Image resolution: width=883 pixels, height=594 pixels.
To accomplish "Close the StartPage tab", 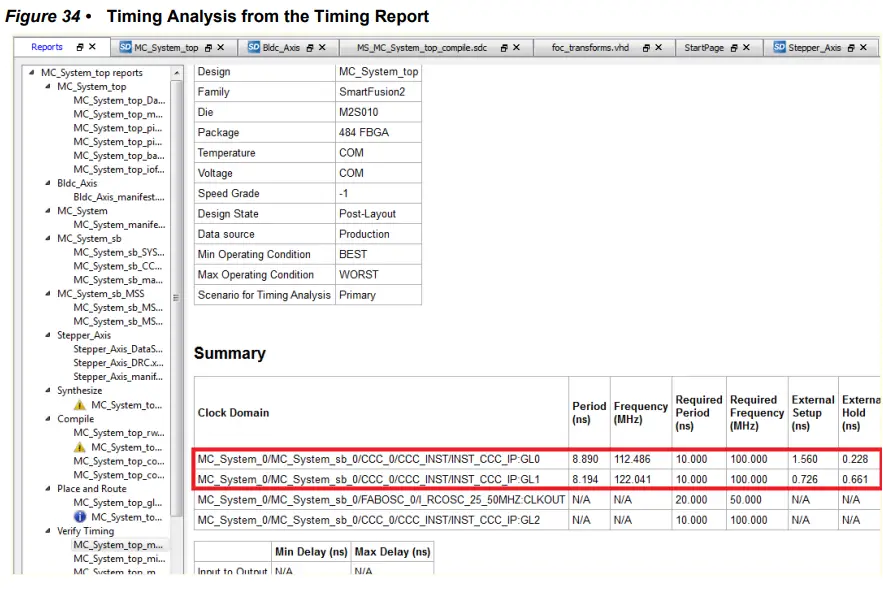I will [746, 47].
